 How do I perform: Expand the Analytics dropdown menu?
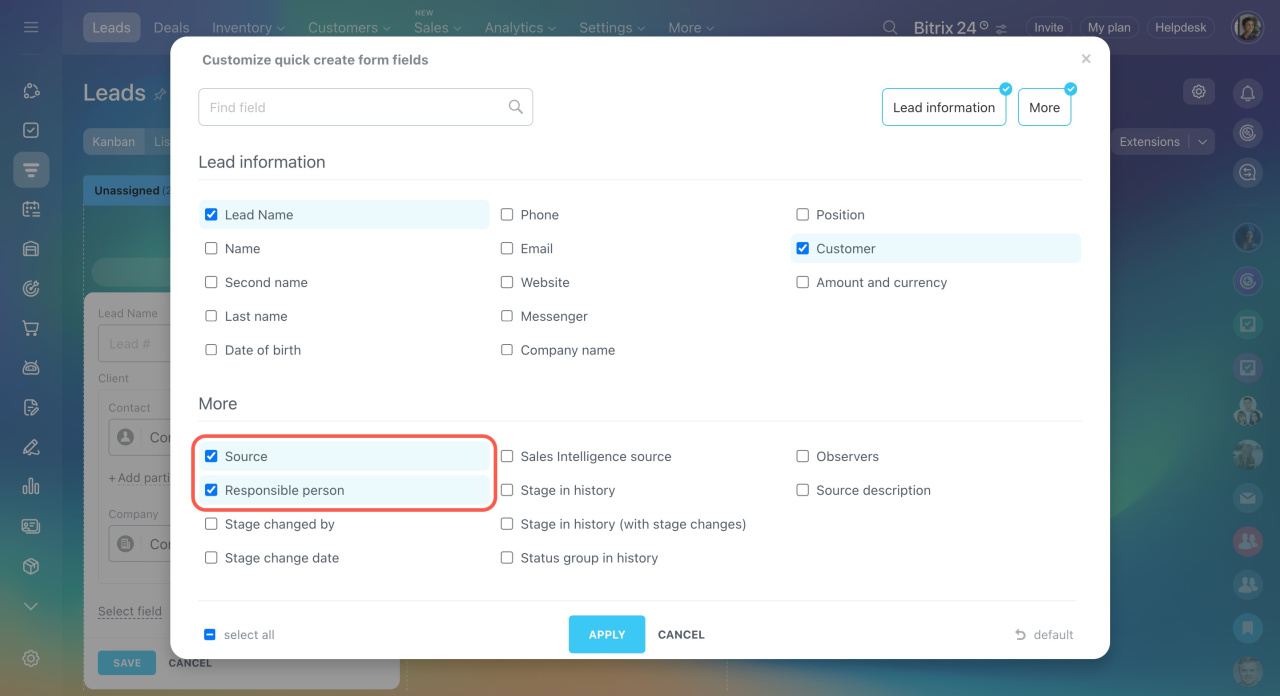pos(521,28)
